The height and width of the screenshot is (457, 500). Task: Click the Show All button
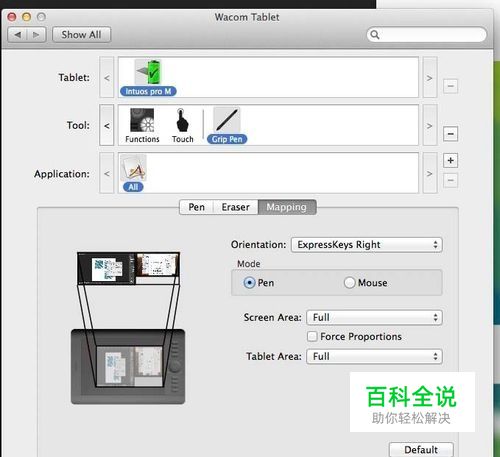tap(81, 35)
